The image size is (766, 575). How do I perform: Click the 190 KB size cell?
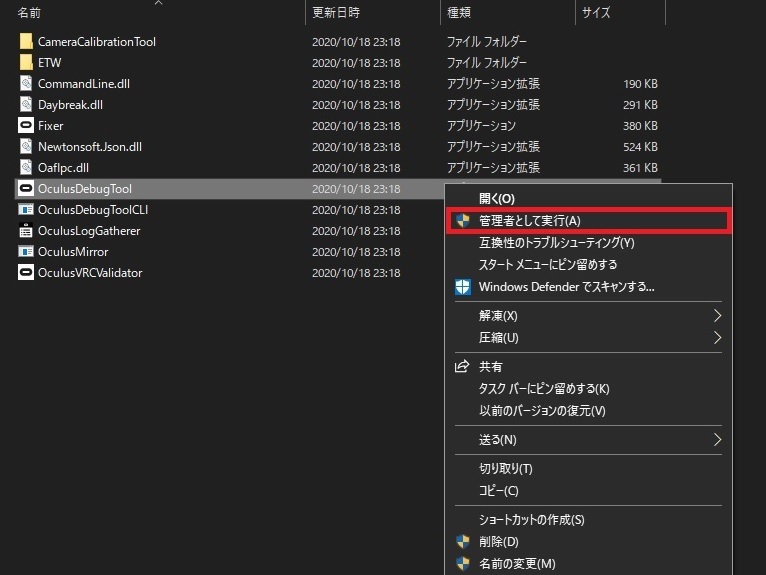click(x=640, y=84)
